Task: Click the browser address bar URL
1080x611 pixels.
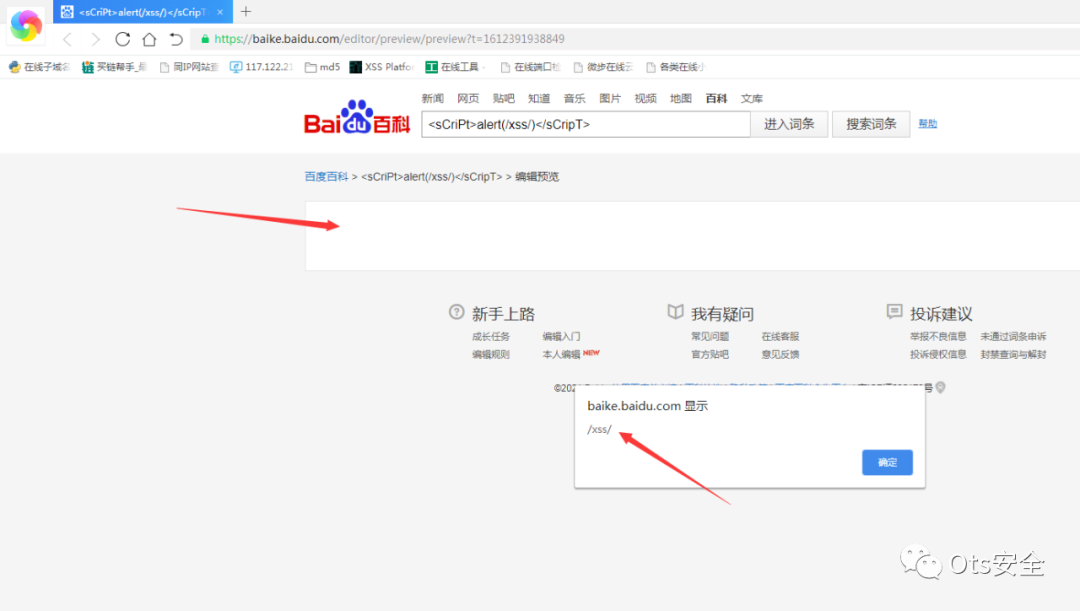Action: tap(389, 39)
